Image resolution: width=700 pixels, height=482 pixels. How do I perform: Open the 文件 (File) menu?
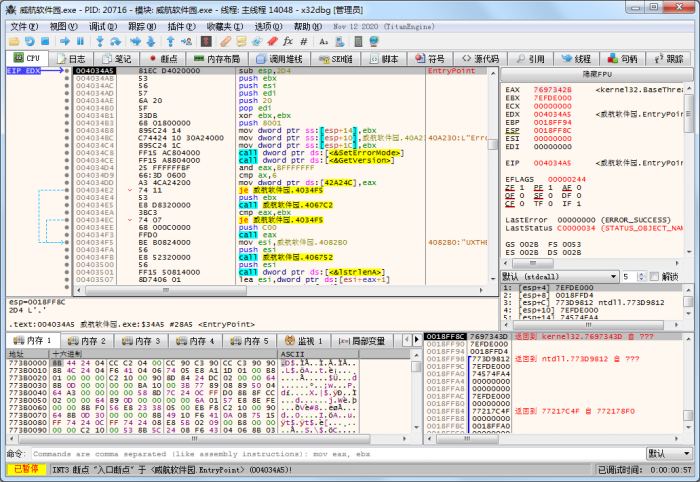click(x=24, y=27)
